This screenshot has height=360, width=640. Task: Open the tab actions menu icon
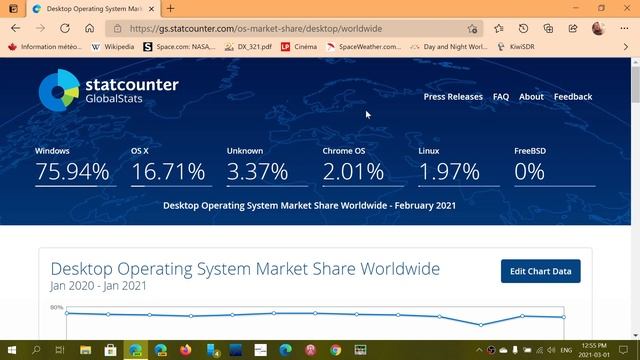point(13,8)
